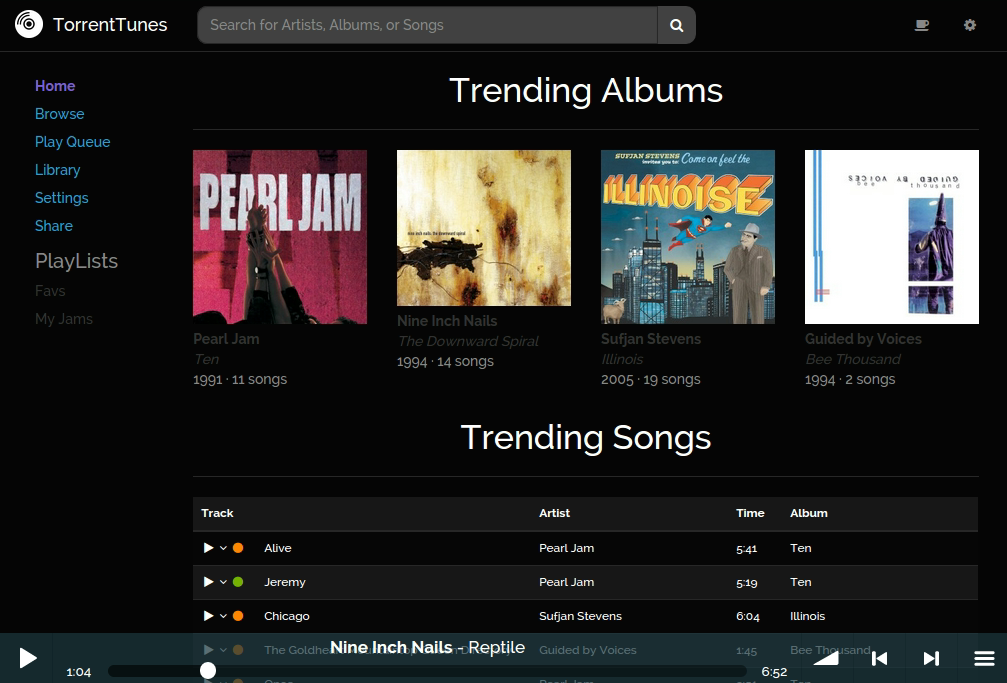Click the search magnifier button
This screenshot has height=683, width=1007.
coord(676,25)
